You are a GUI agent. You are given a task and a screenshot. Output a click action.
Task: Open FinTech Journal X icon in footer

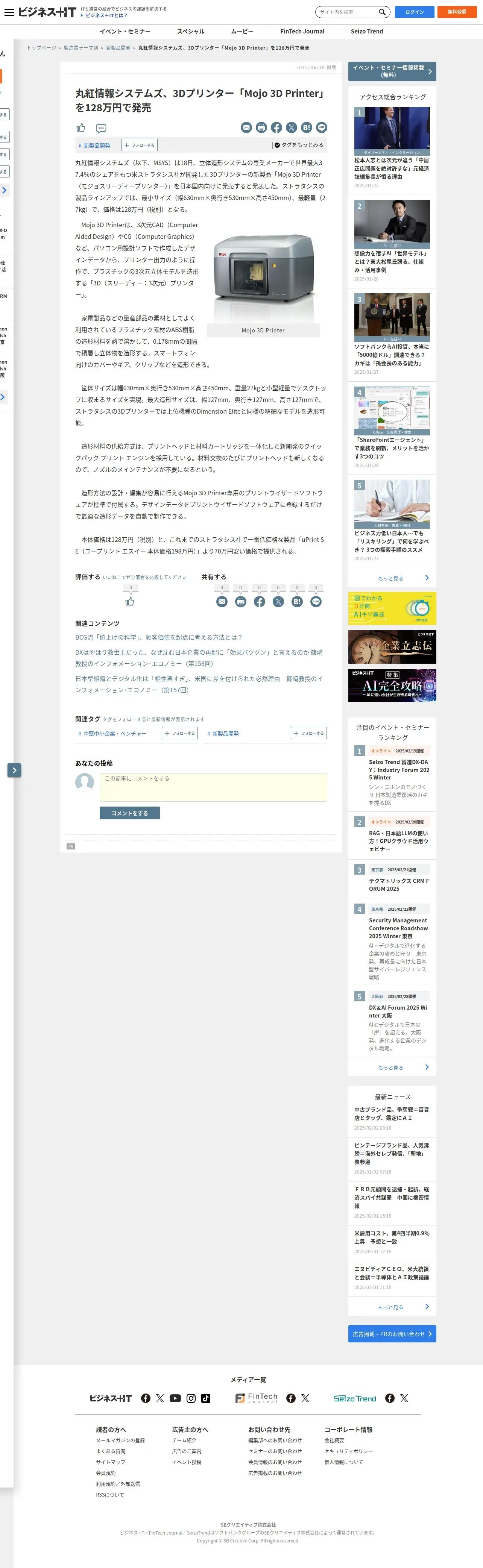[305, 1398]
